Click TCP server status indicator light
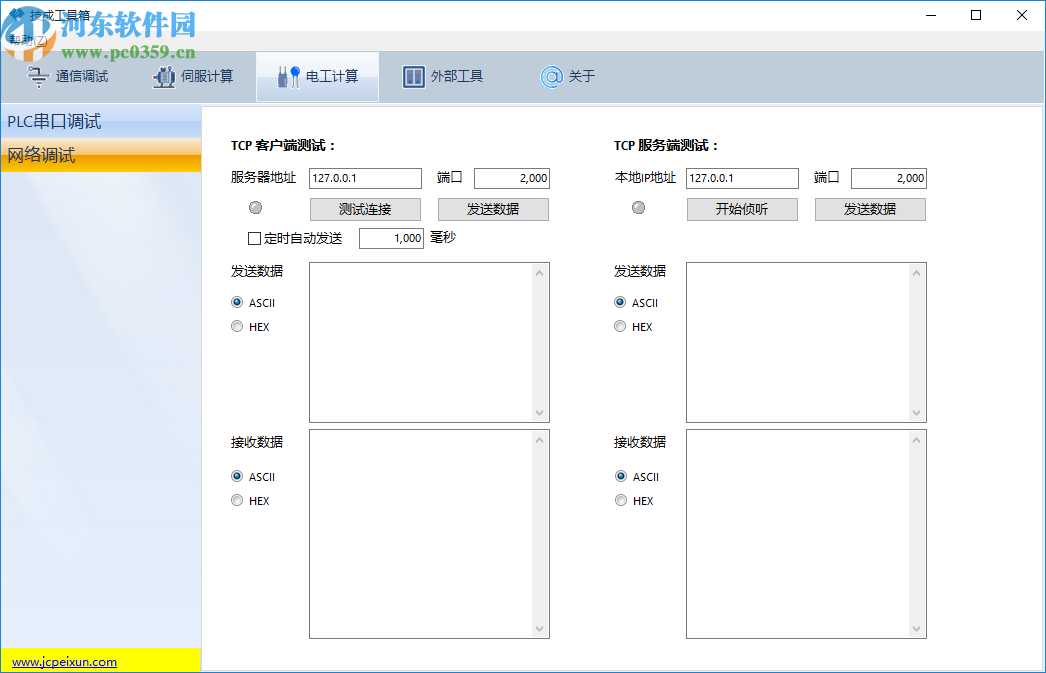Viewport: 1046px width, 673px height. click(638, 208)
